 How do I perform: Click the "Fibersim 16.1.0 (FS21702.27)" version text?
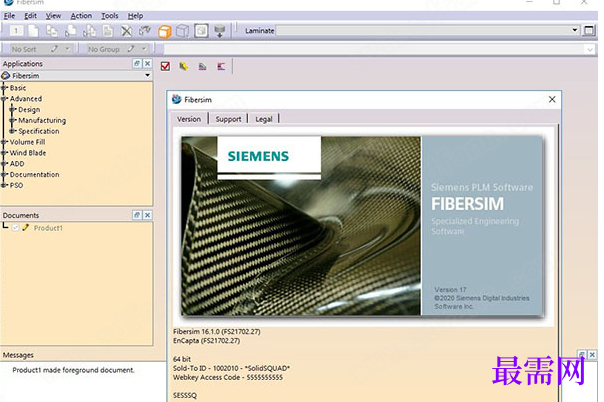216,332
